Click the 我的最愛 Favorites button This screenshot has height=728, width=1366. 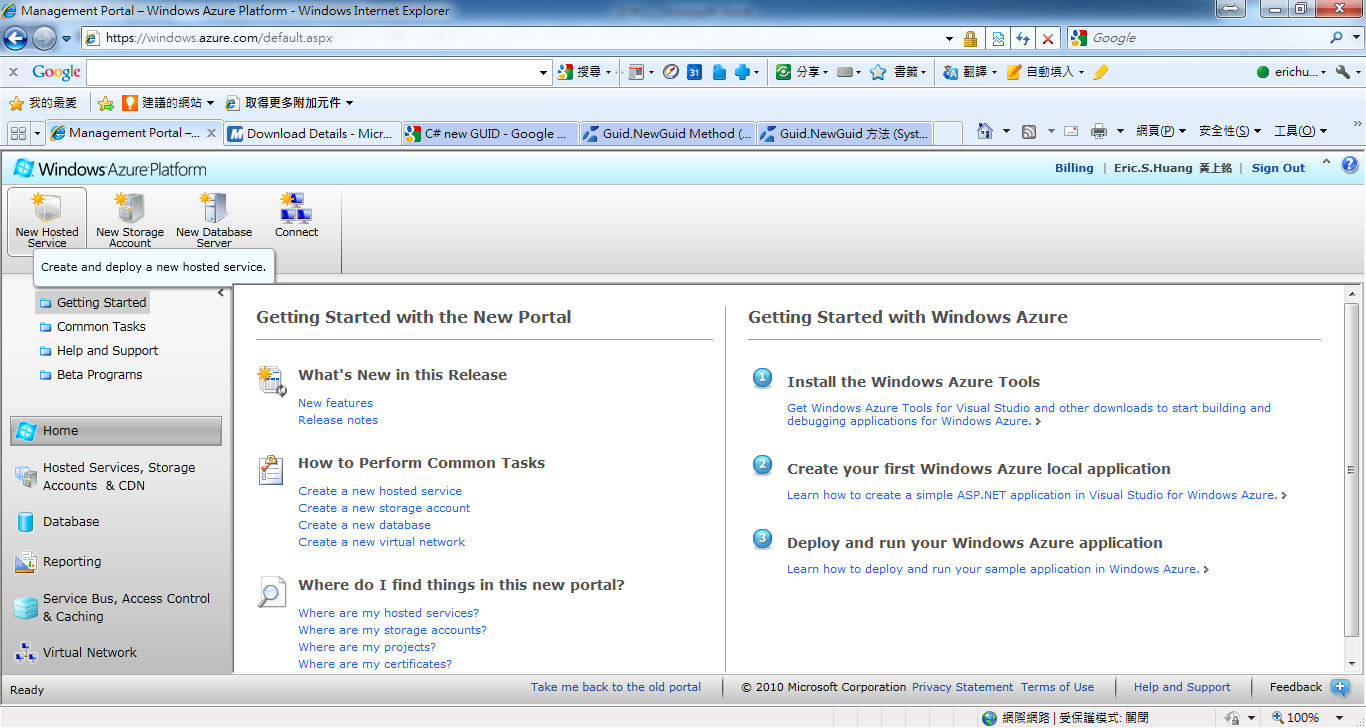pos(43,103)
